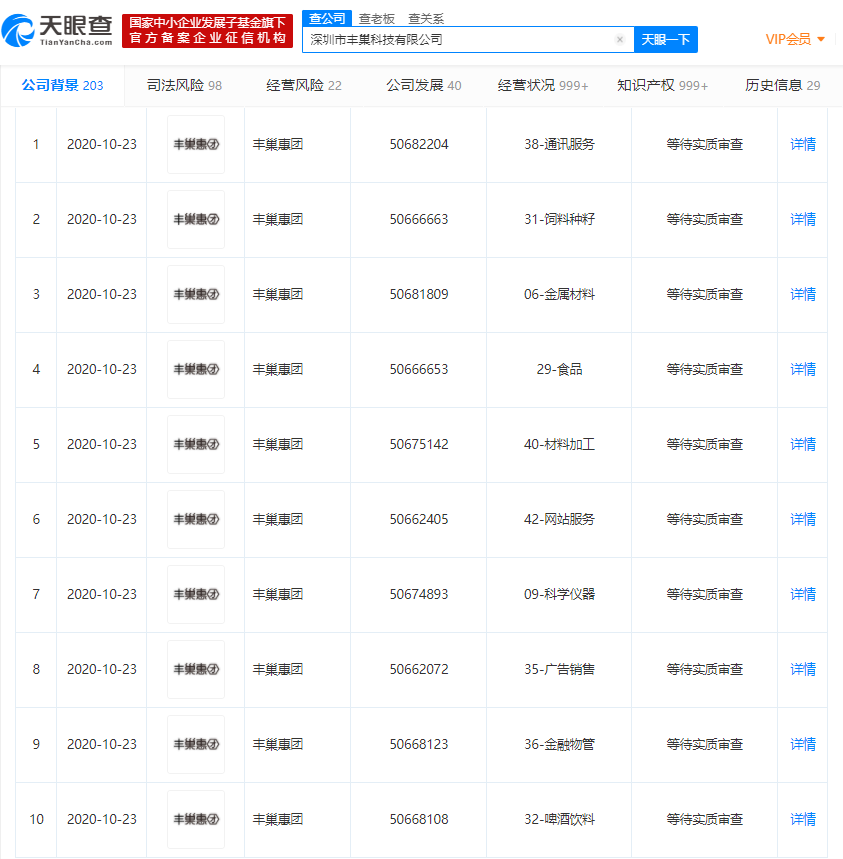Click the official credit agency red banner
The width and height of the screenshot is (843, 859).
click(x=208, y=30)
